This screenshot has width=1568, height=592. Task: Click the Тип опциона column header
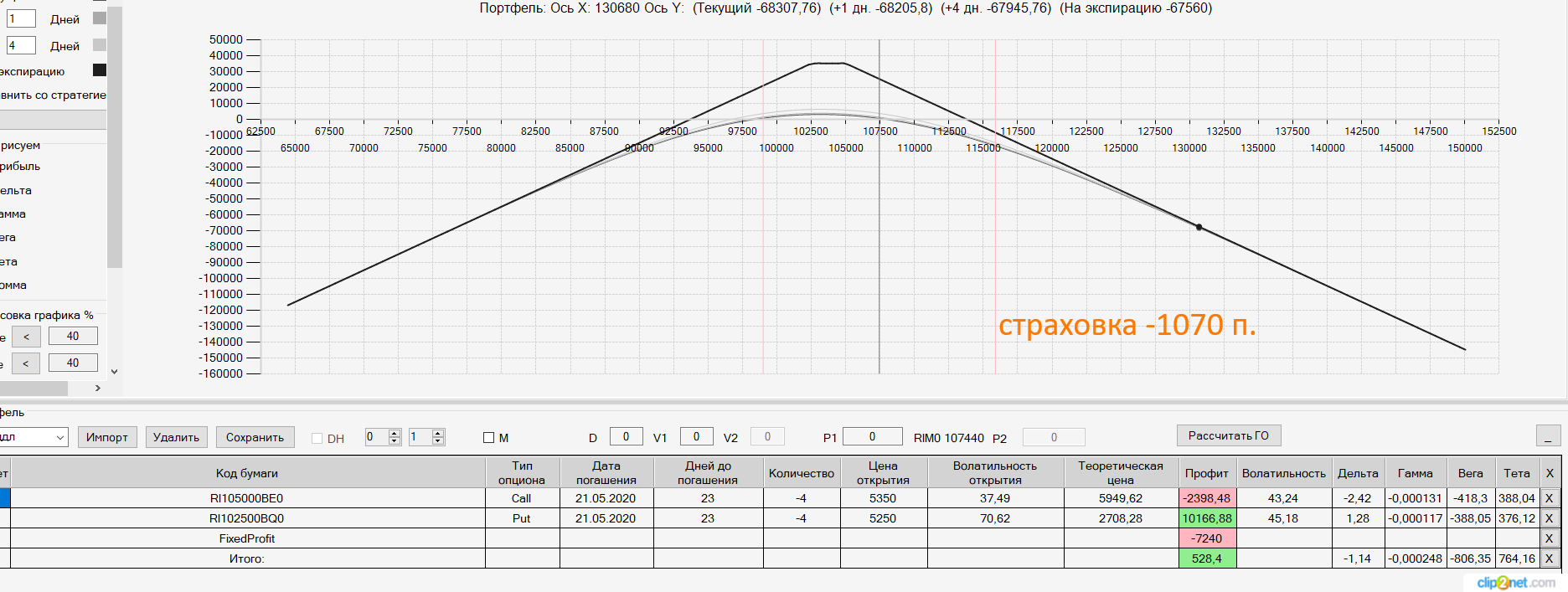tap(522, 473)
